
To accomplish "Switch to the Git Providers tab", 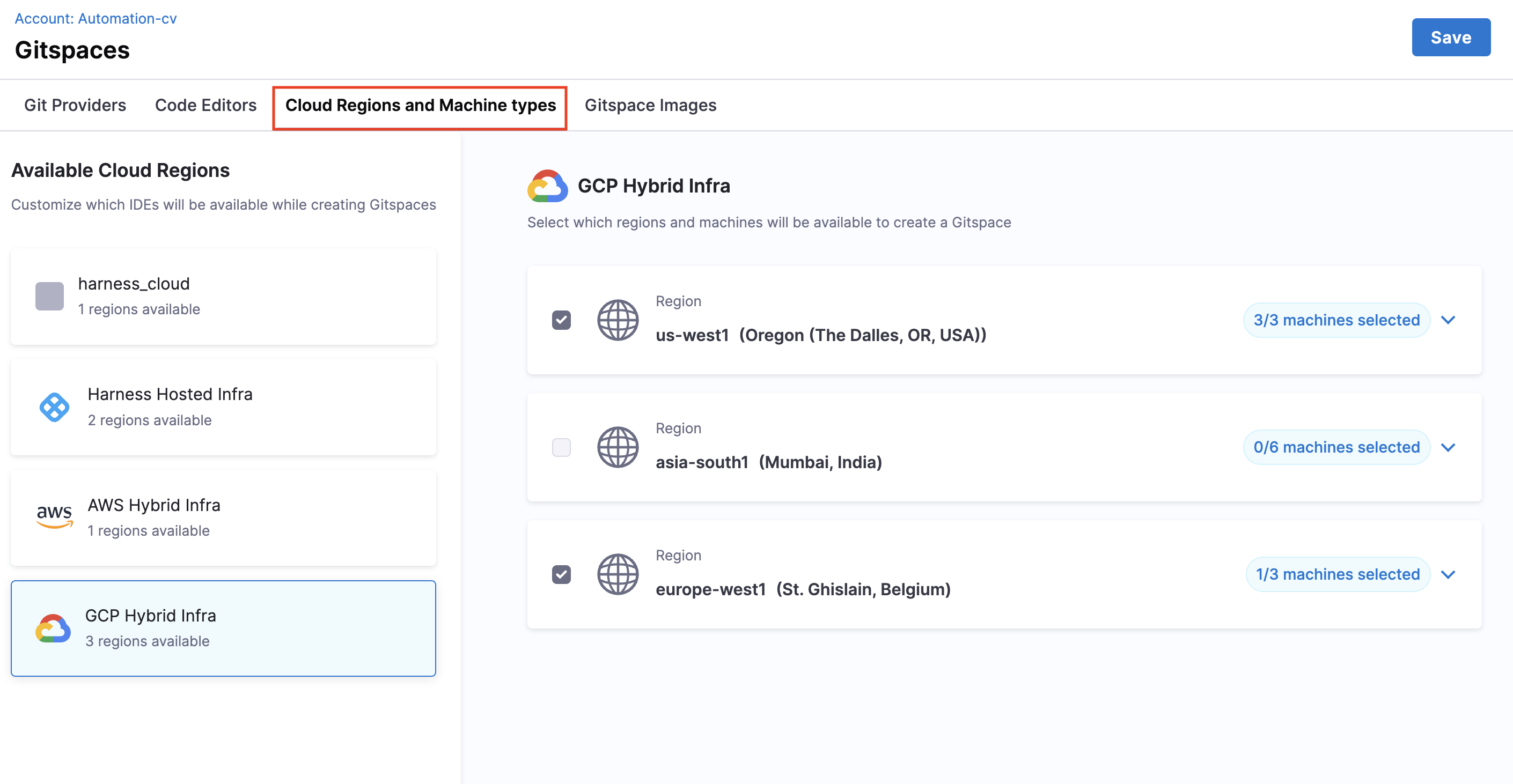I will [x=75, y=105].
